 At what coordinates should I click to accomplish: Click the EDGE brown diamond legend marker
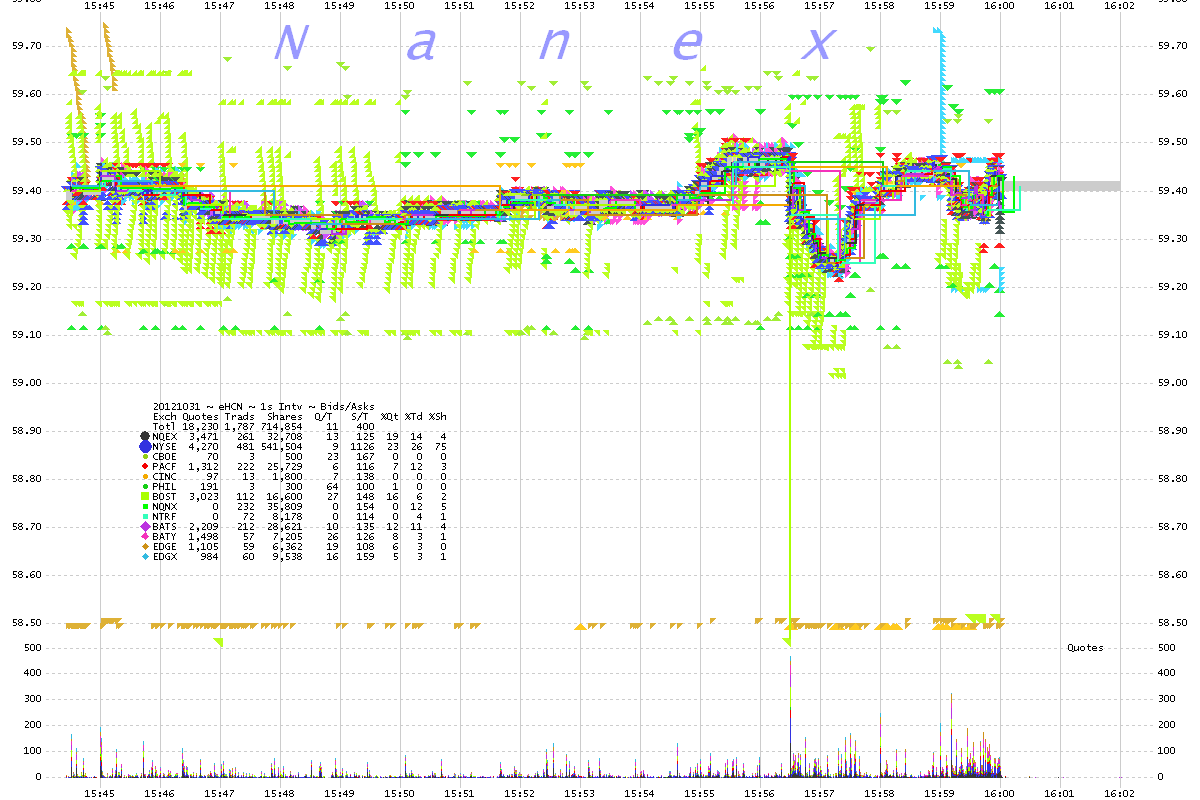[x=145, y=547]
